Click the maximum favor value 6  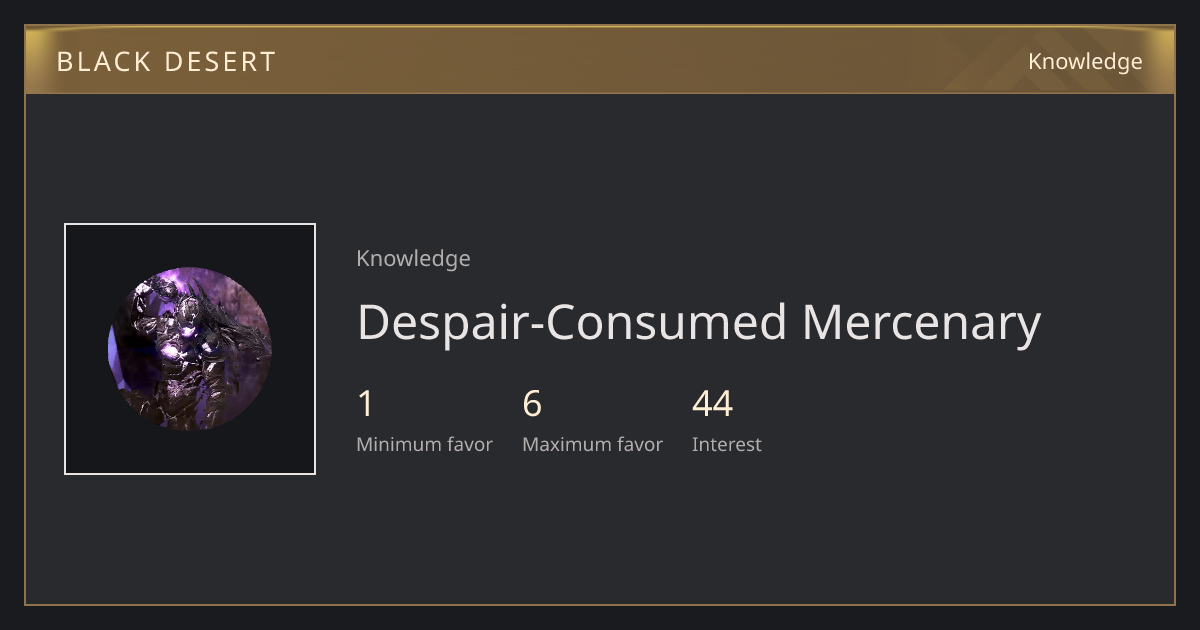[532, 404]
